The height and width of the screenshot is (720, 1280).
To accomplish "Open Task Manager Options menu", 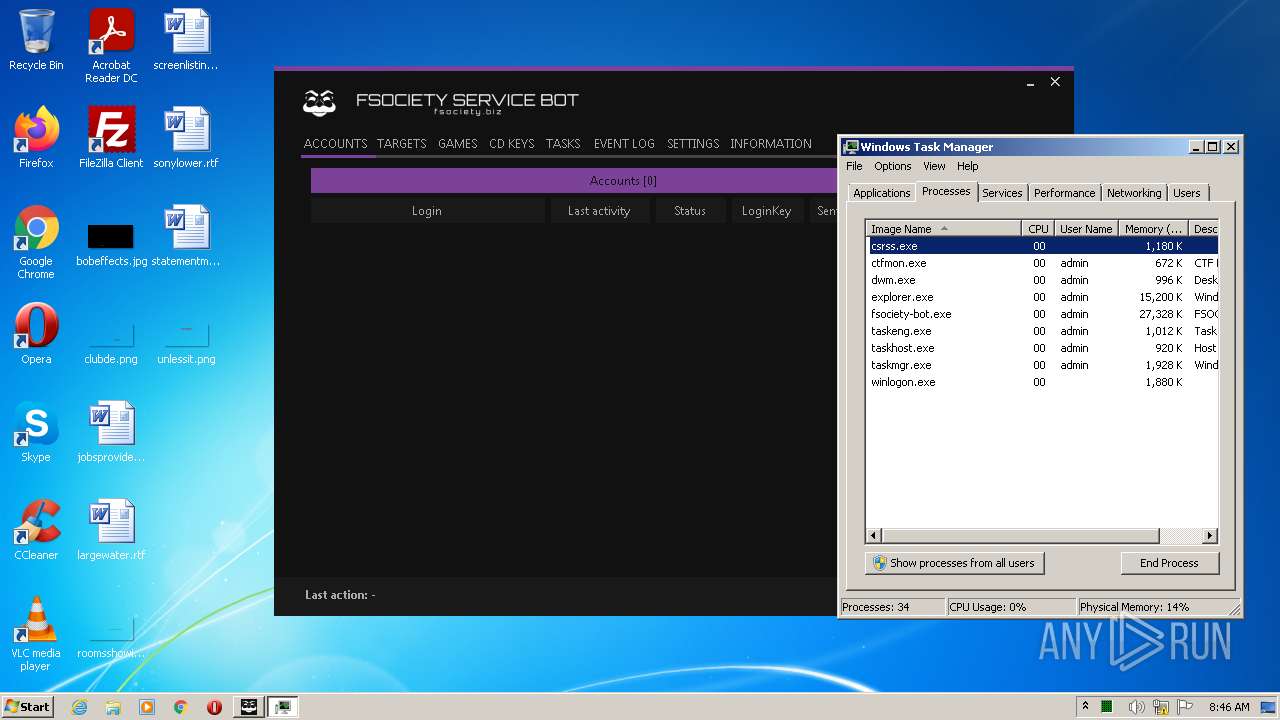I will tap(893, 166).
